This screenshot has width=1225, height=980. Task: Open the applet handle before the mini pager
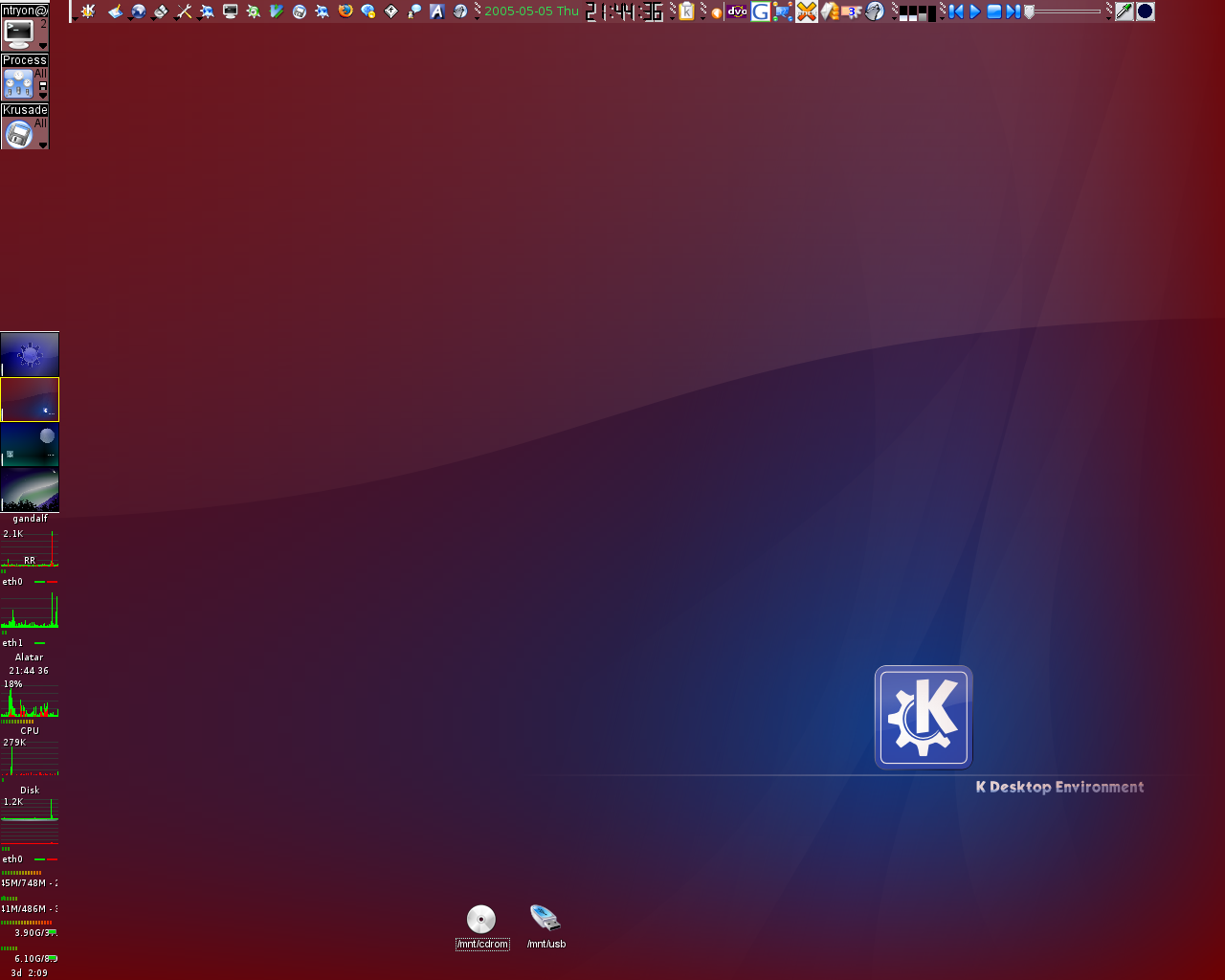[x=894, y=11]
